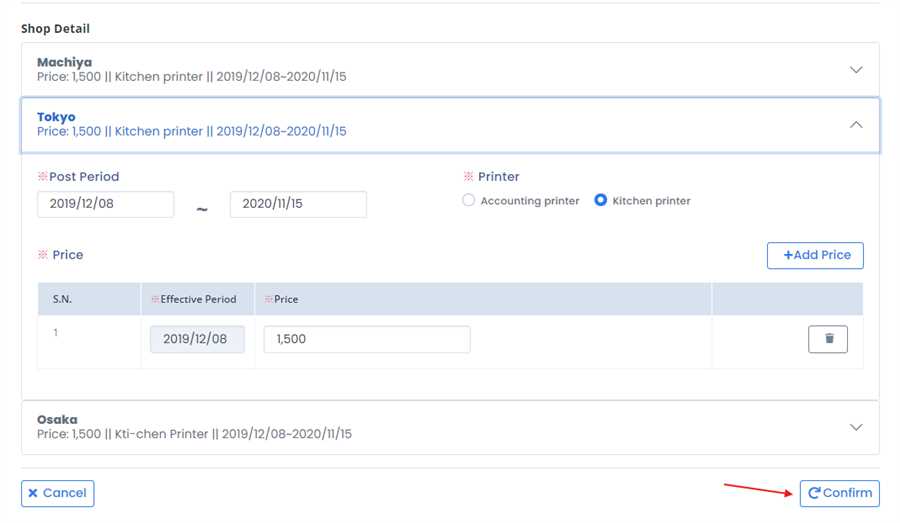Click the Post Period start date field

105,205
